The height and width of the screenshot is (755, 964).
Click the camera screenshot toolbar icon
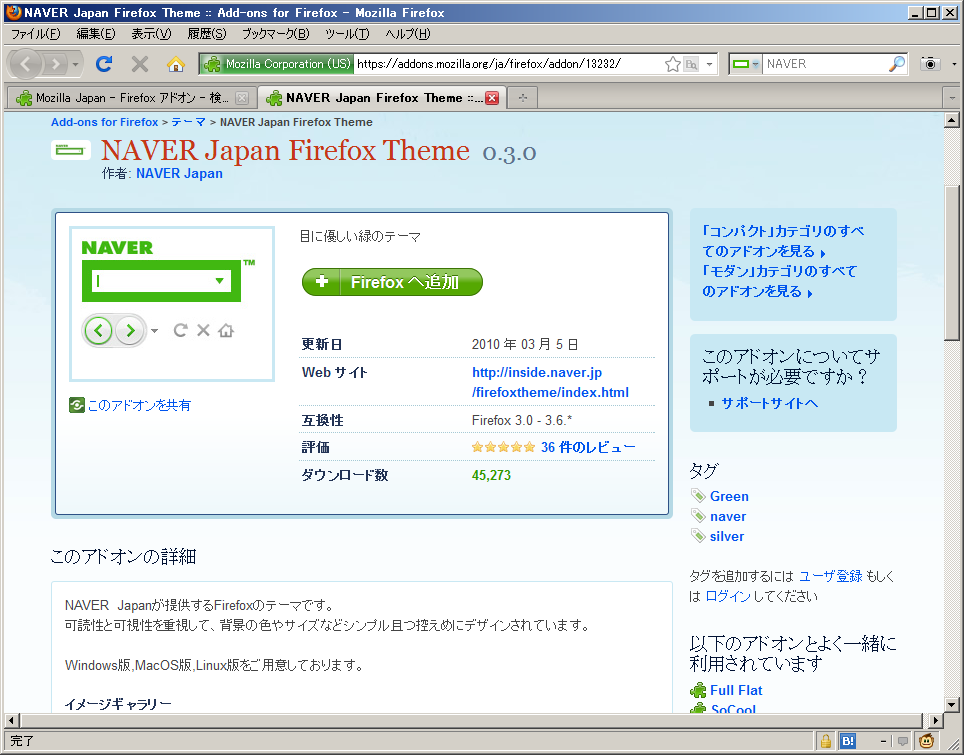(930, 63)
